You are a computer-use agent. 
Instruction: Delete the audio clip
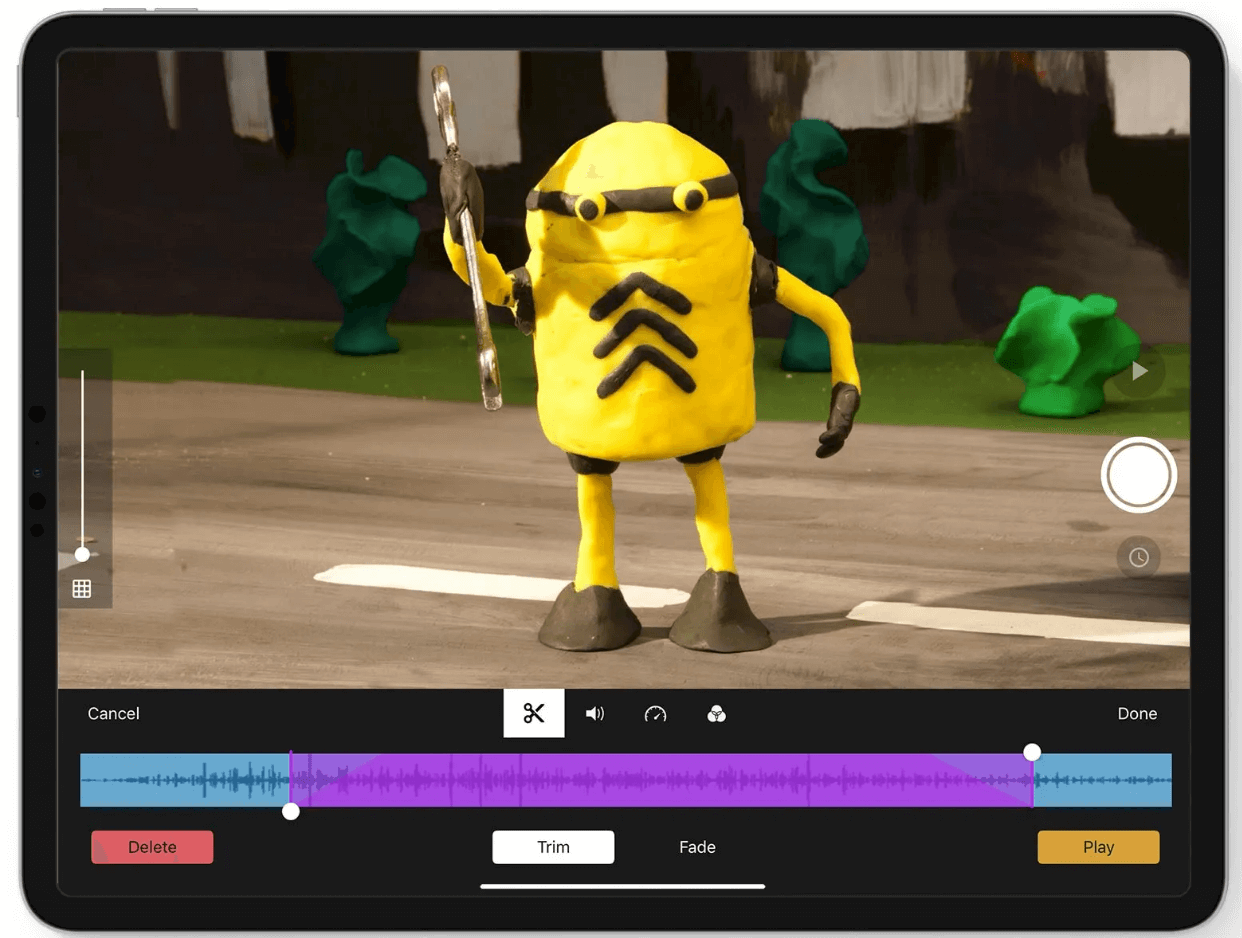click(152, 847)
